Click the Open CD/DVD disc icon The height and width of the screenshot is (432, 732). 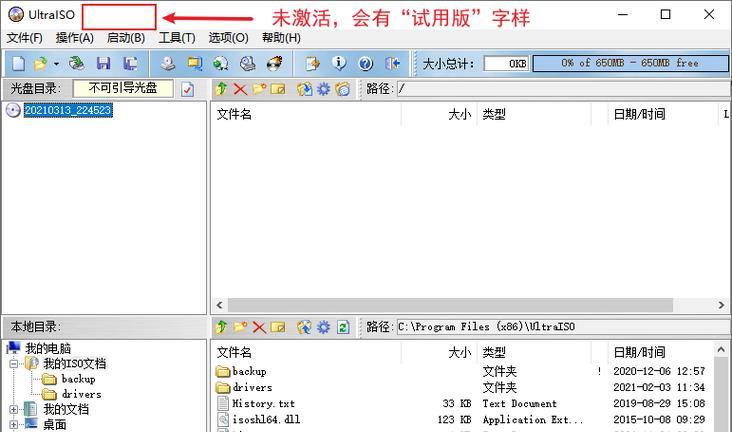tap(77, 64)
